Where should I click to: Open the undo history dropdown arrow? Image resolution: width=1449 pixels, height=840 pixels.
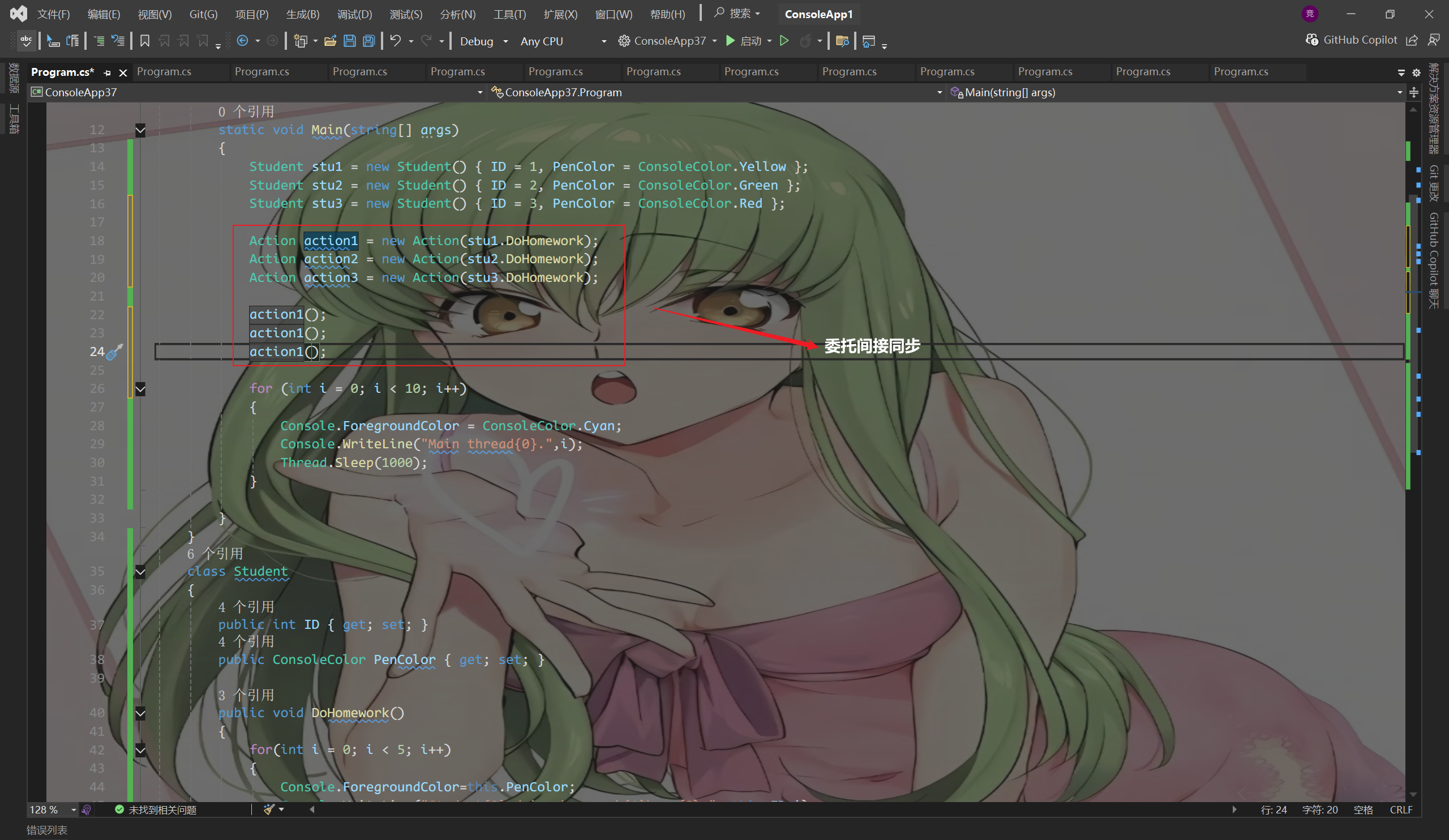coord(411,41)
